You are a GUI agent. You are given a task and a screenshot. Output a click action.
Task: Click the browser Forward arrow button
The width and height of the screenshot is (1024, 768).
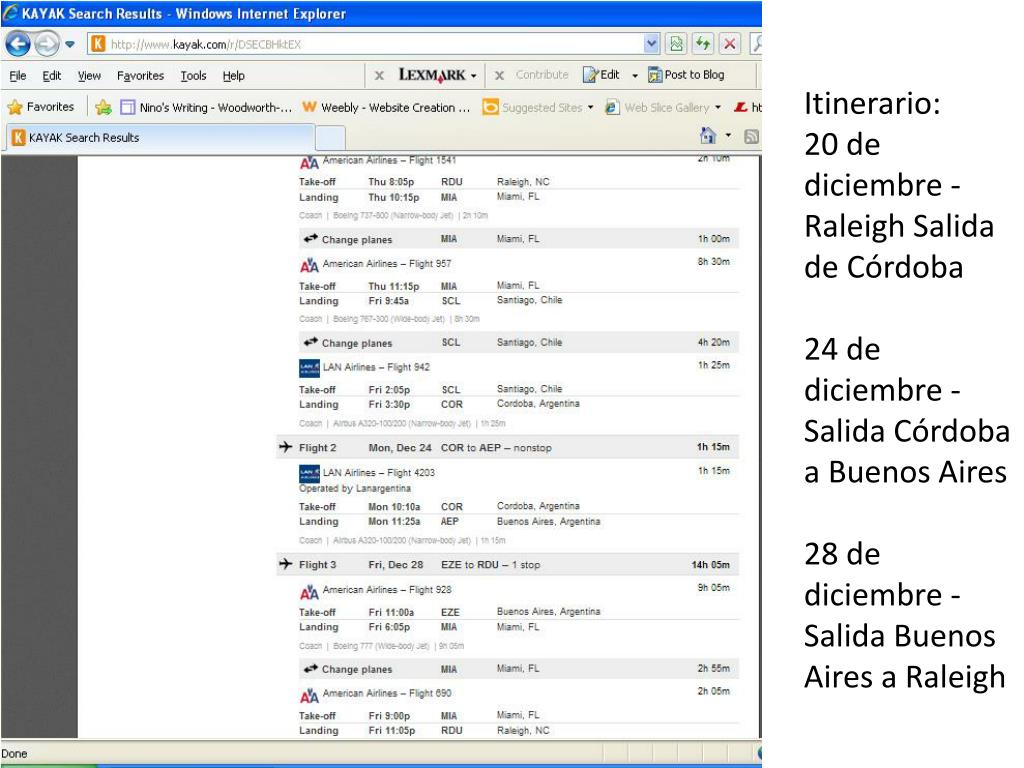tap(46, 44)
